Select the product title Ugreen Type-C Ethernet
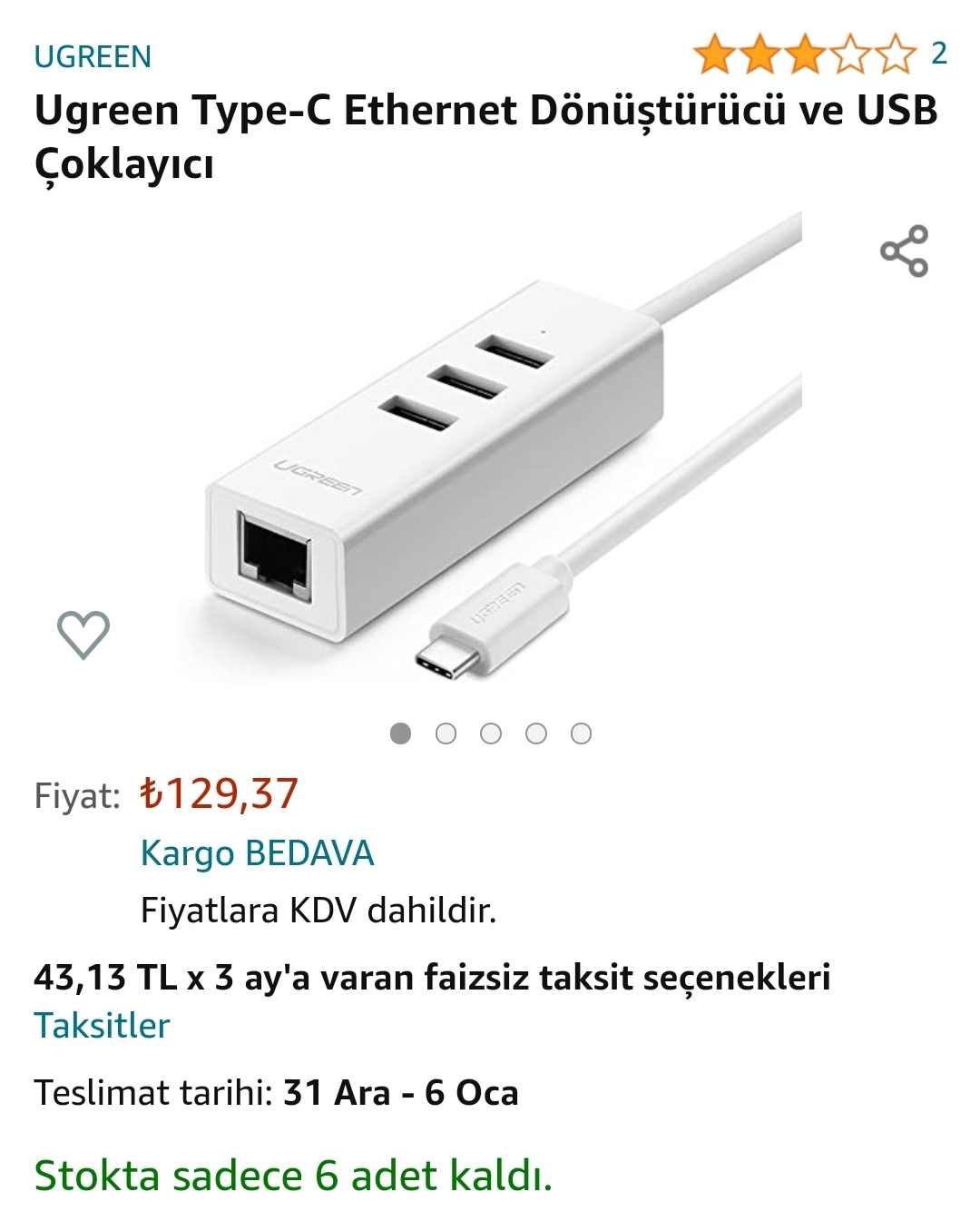 (x=486, y=137)
